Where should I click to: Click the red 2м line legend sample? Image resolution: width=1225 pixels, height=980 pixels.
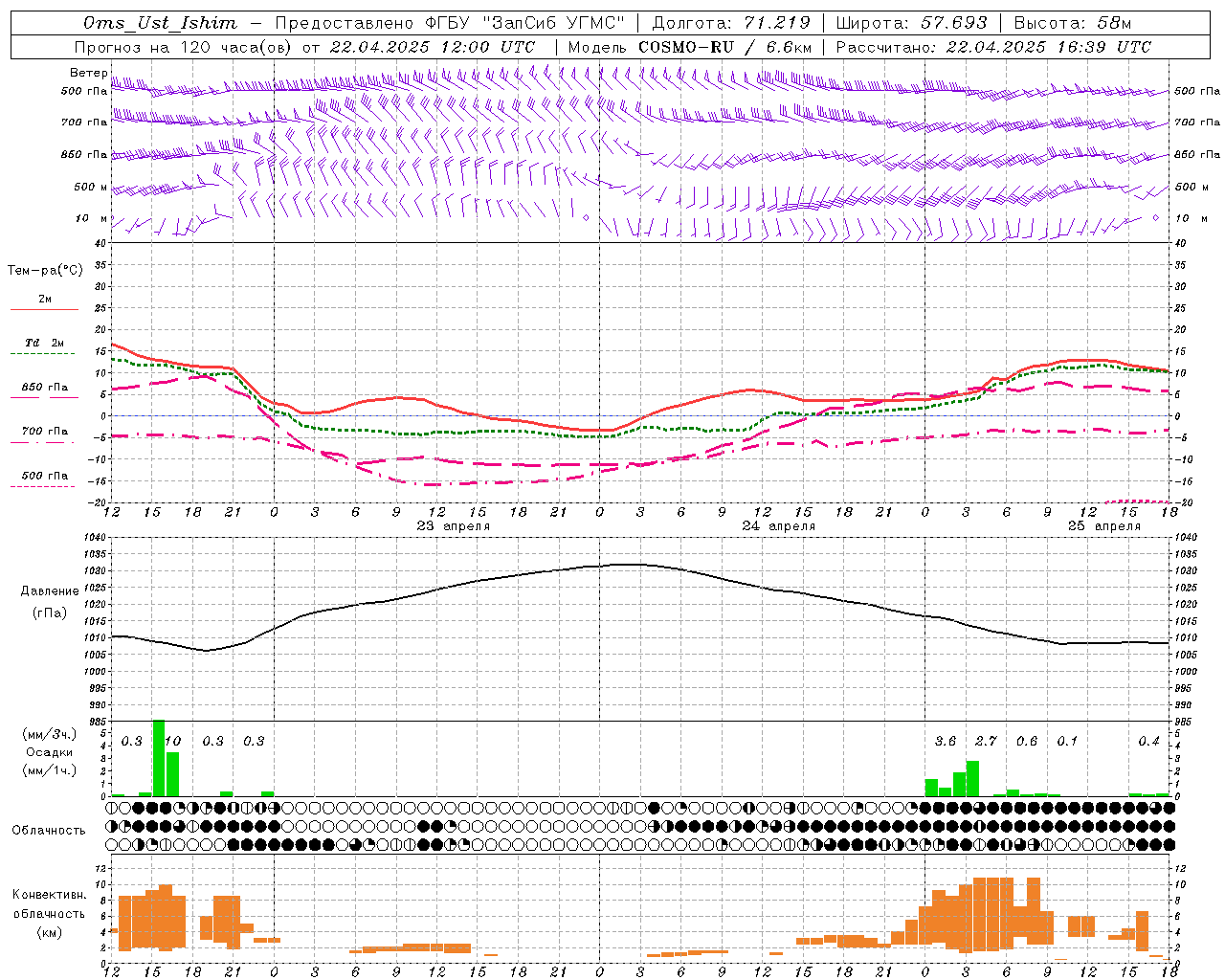[x=44, y=309]
